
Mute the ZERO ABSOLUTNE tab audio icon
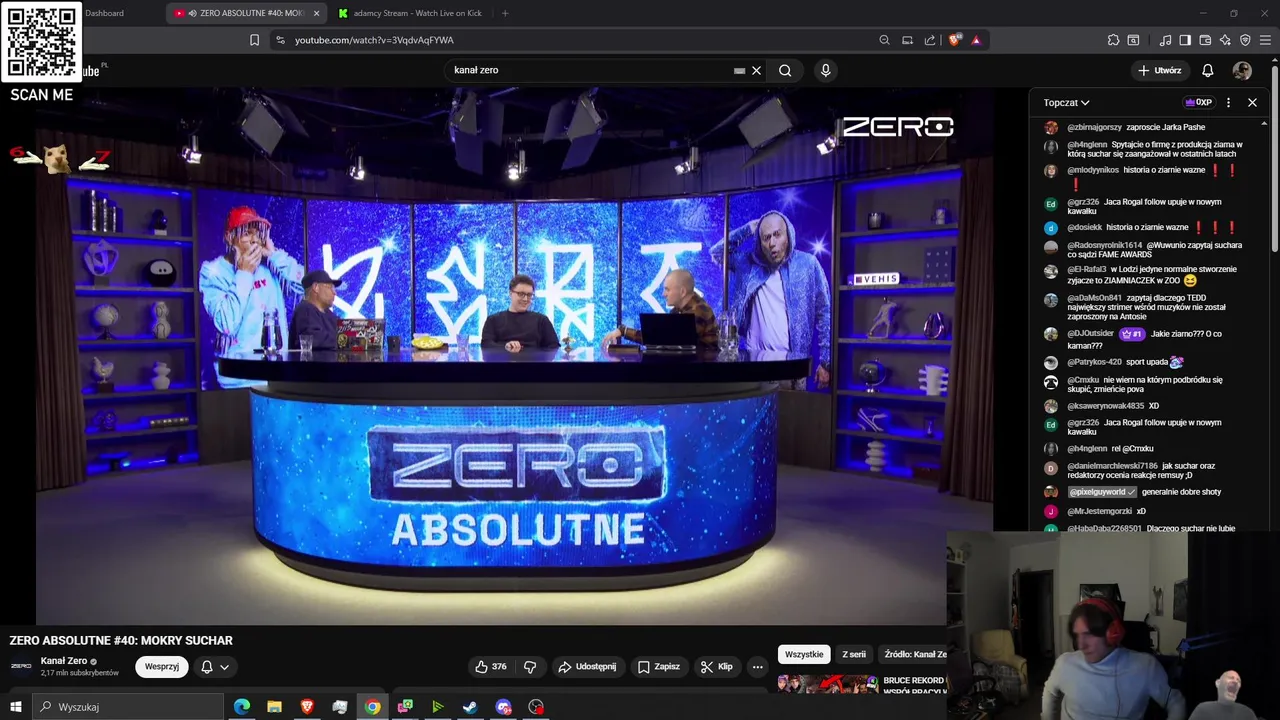(x=192, y=13)
